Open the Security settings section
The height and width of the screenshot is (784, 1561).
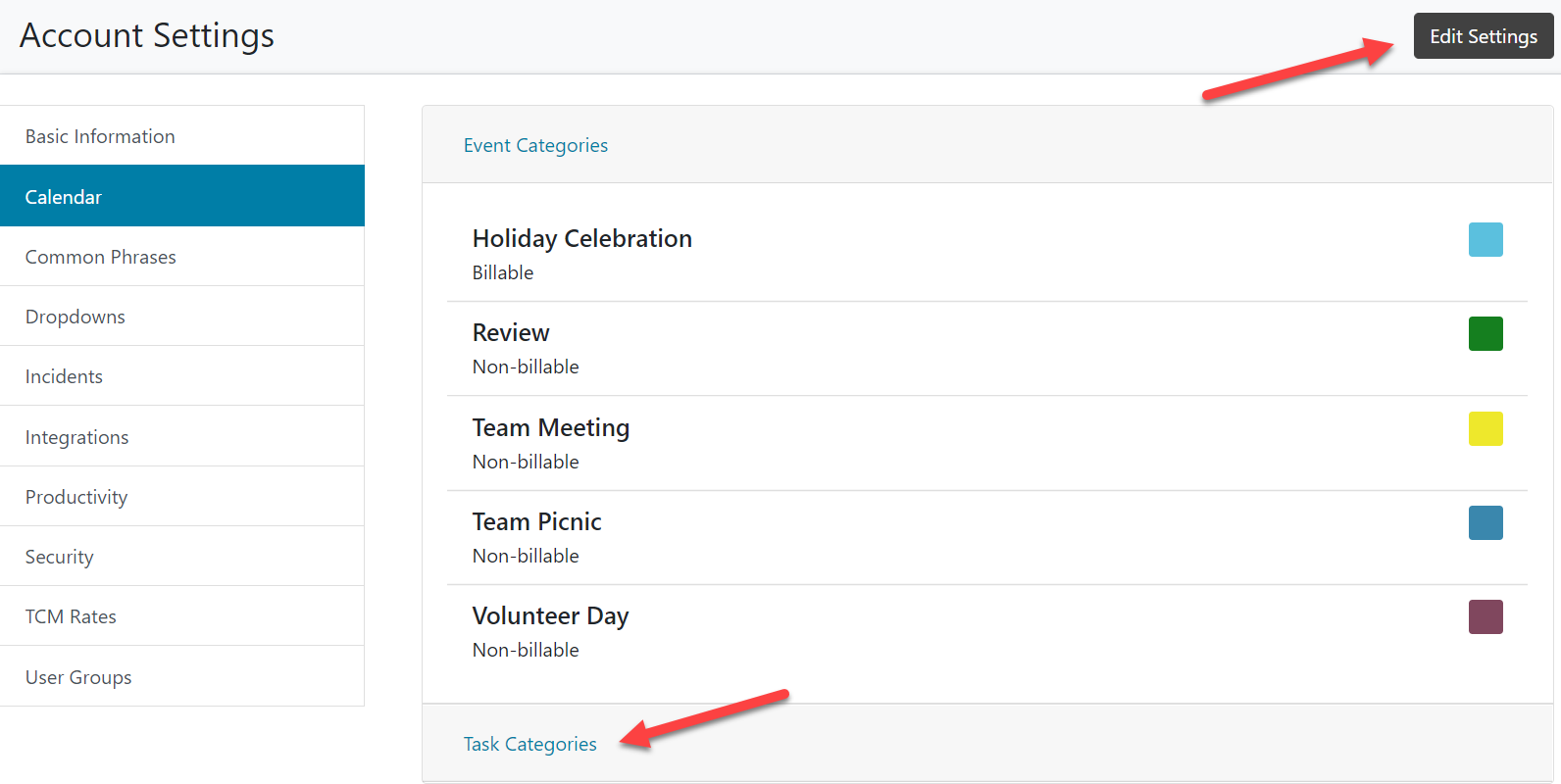click(x=60, y=557)
